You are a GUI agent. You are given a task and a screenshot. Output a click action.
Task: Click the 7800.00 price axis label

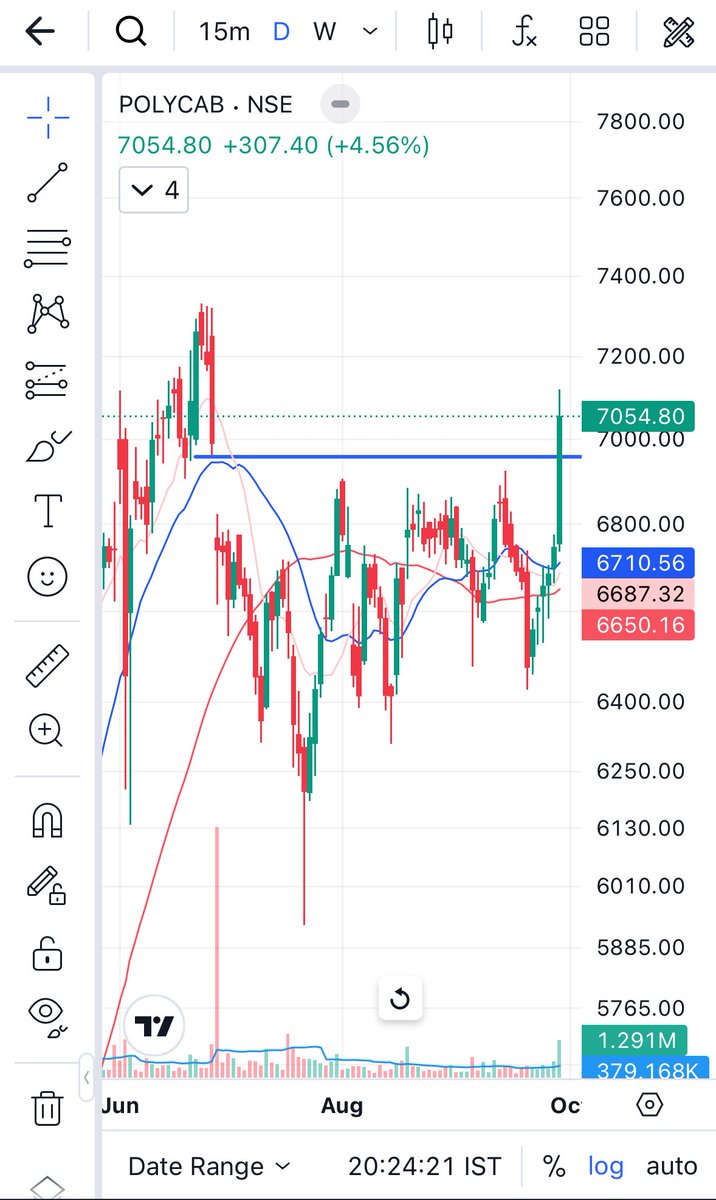(x=640, y=122)
